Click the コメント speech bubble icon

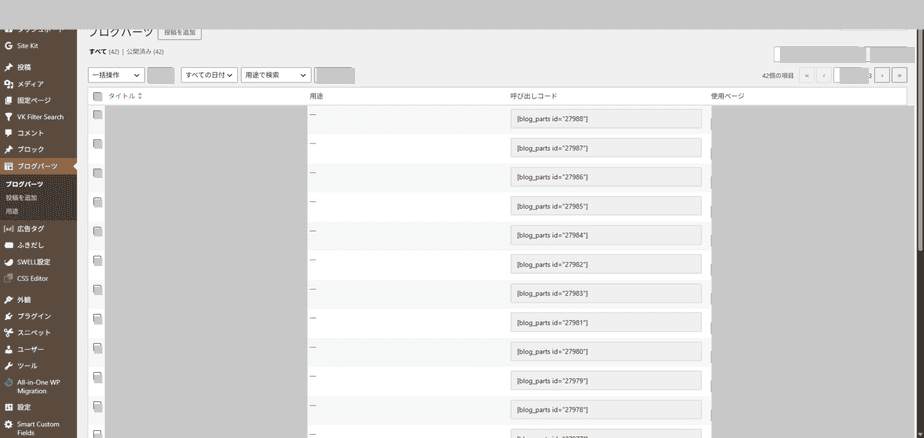pos(8,133)
